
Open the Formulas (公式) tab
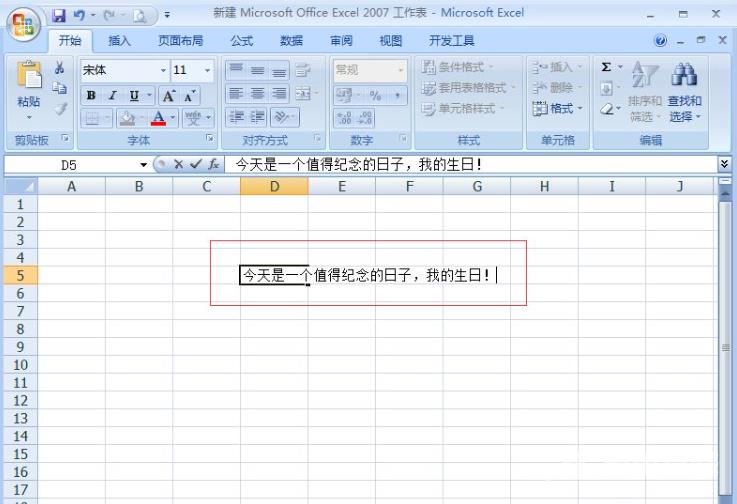click(x=241, y=41)
